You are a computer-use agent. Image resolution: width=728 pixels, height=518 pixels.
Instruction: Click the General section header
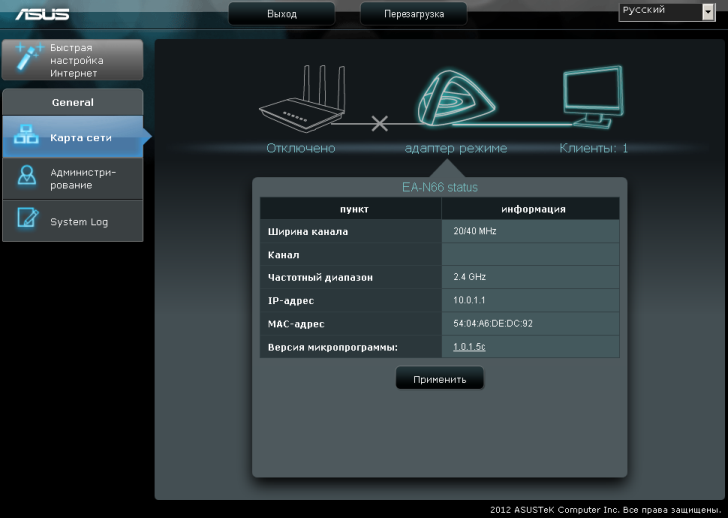[72, 102]
